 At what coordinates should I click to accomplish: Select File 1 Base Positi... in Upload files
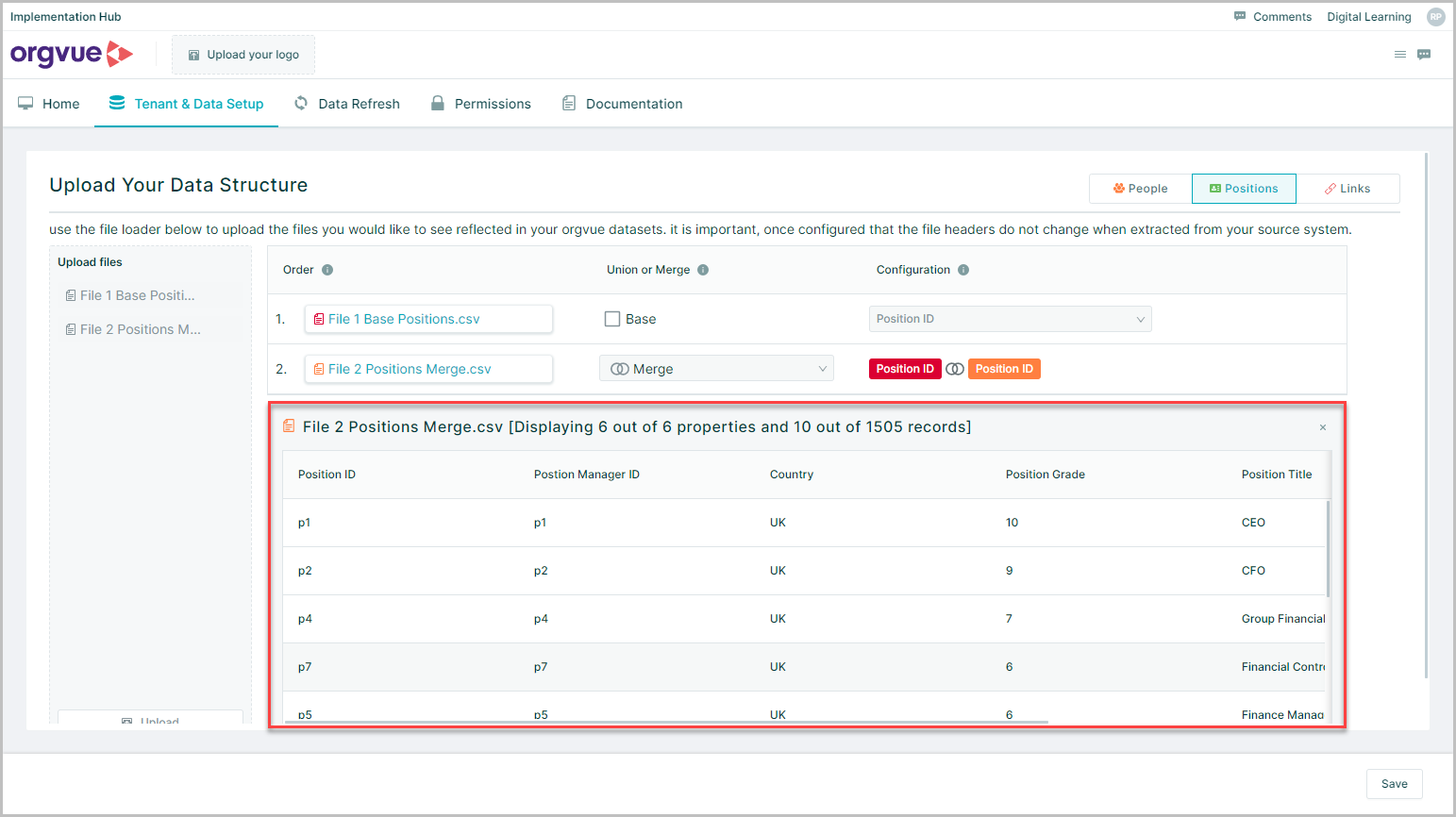(130, 295)
